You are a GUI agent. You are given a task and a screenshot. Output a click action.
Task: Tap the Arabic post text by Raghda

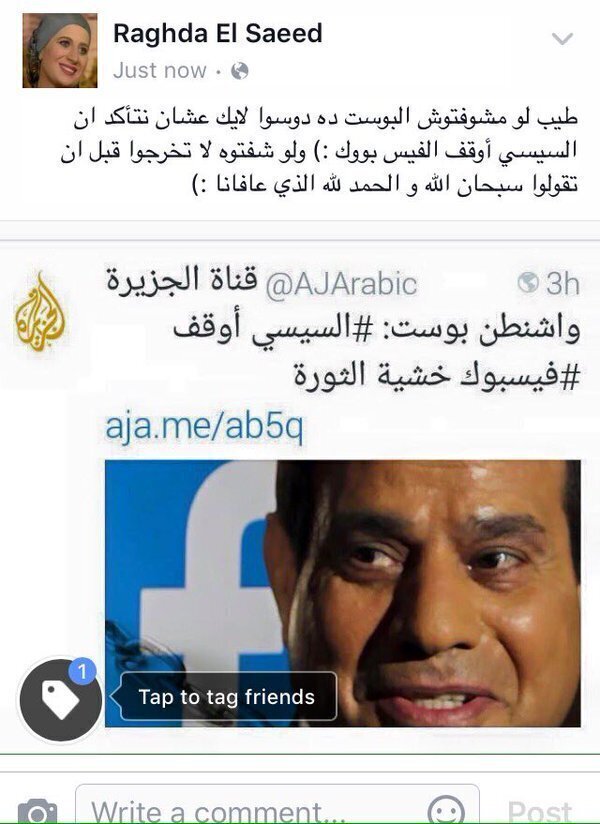pos(319,151)
